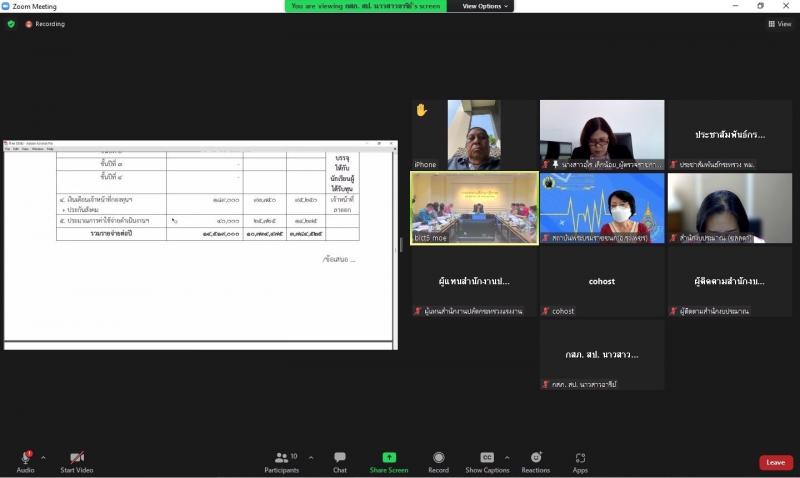Select the ผู้แทนสำนักงานป... participant tile
This screenshot has height=478, width=800.
click(474, 281)
